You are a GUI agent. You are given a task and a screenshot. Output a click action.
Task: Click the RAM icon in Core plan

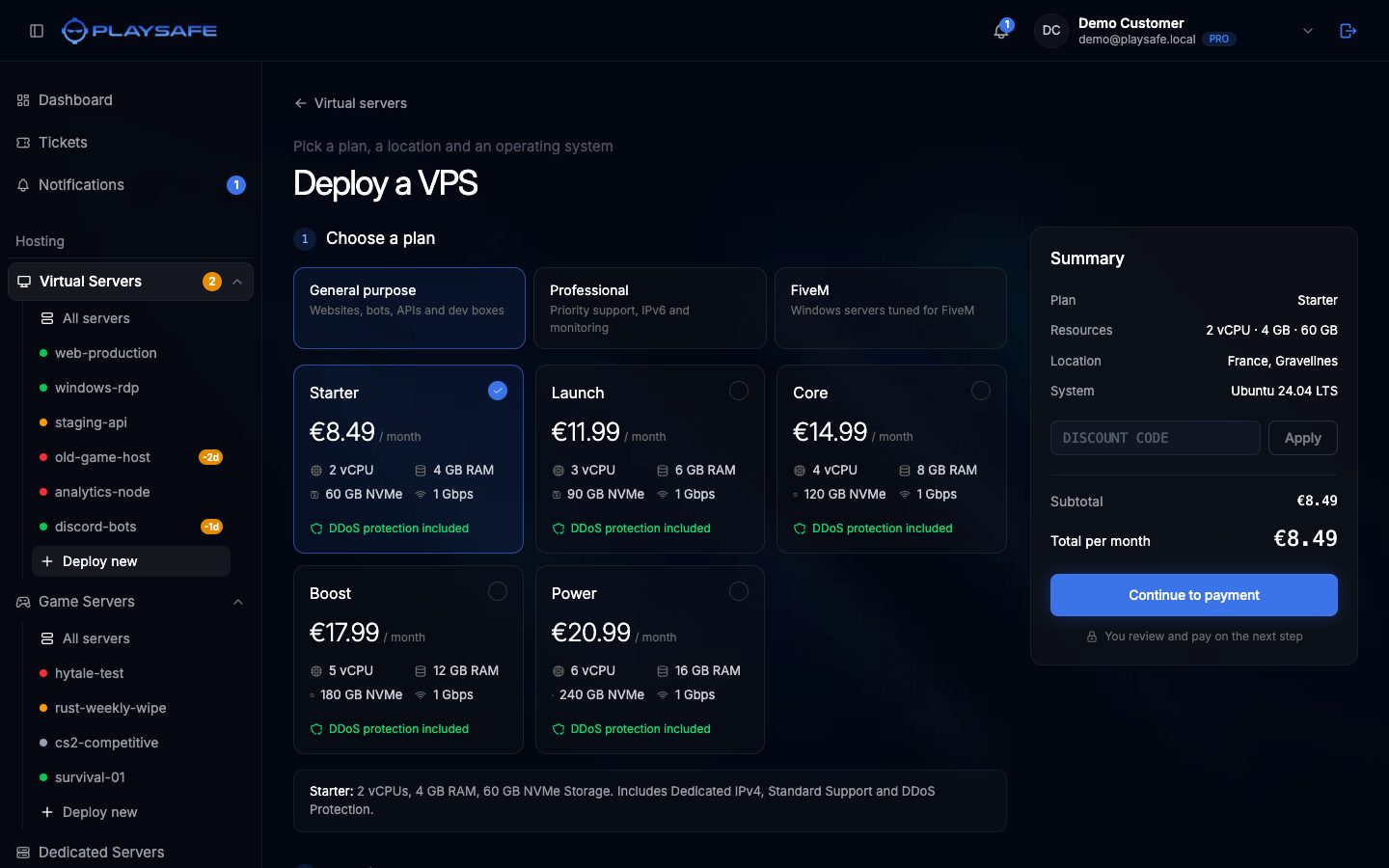point(905,471)
